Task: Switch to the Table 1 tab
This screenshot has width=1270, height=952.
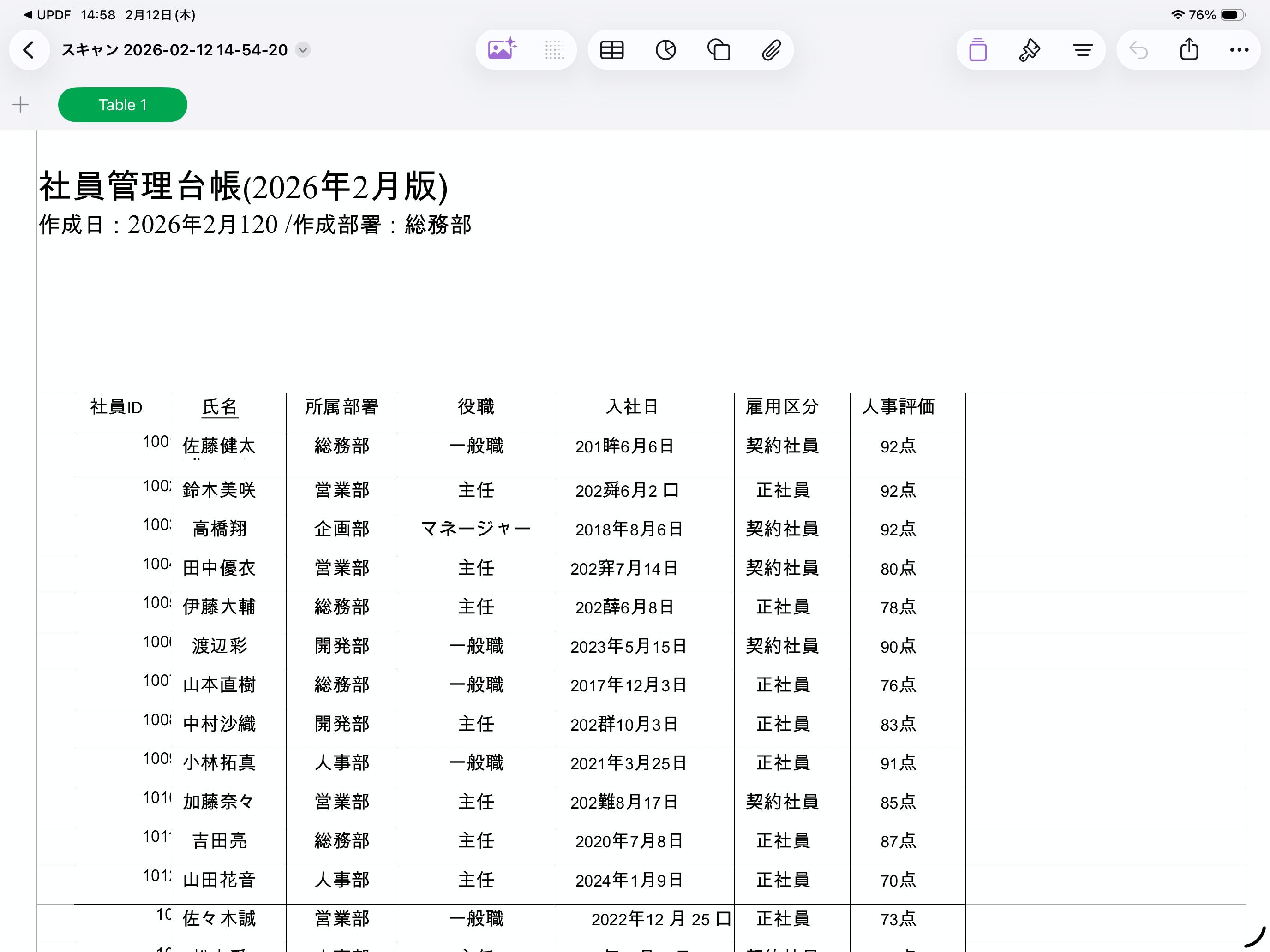Action: click(122, 104)
